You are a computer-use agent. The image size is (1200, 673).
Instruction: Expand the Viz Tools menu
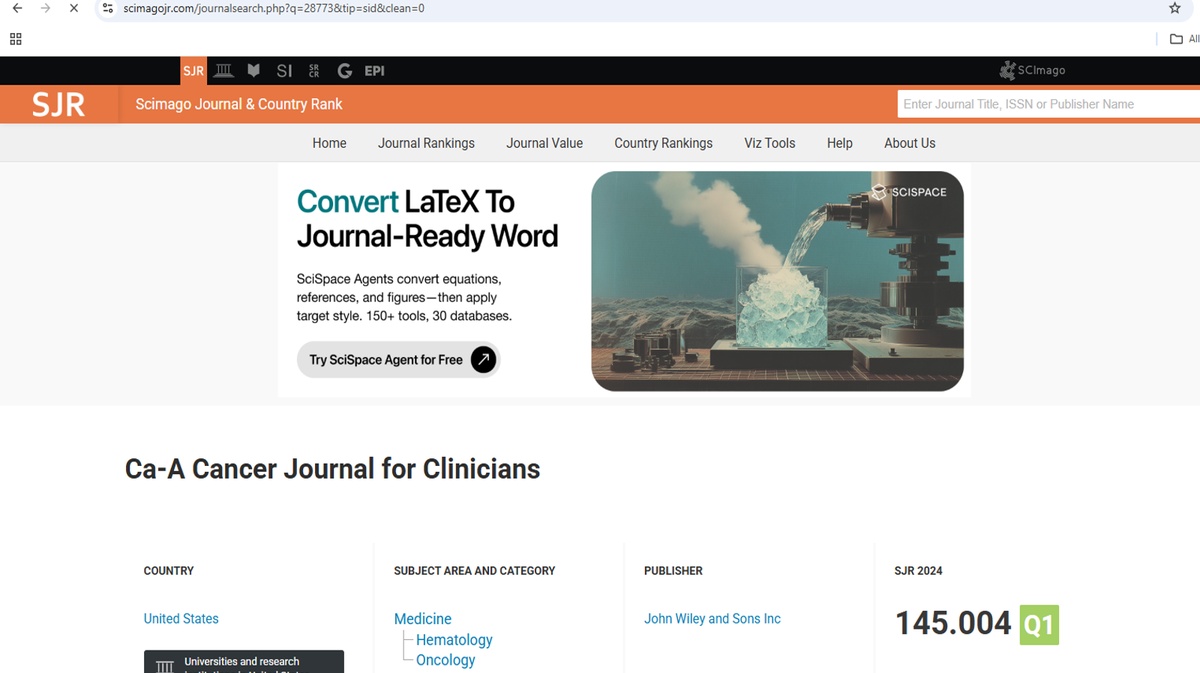point(769,143)
